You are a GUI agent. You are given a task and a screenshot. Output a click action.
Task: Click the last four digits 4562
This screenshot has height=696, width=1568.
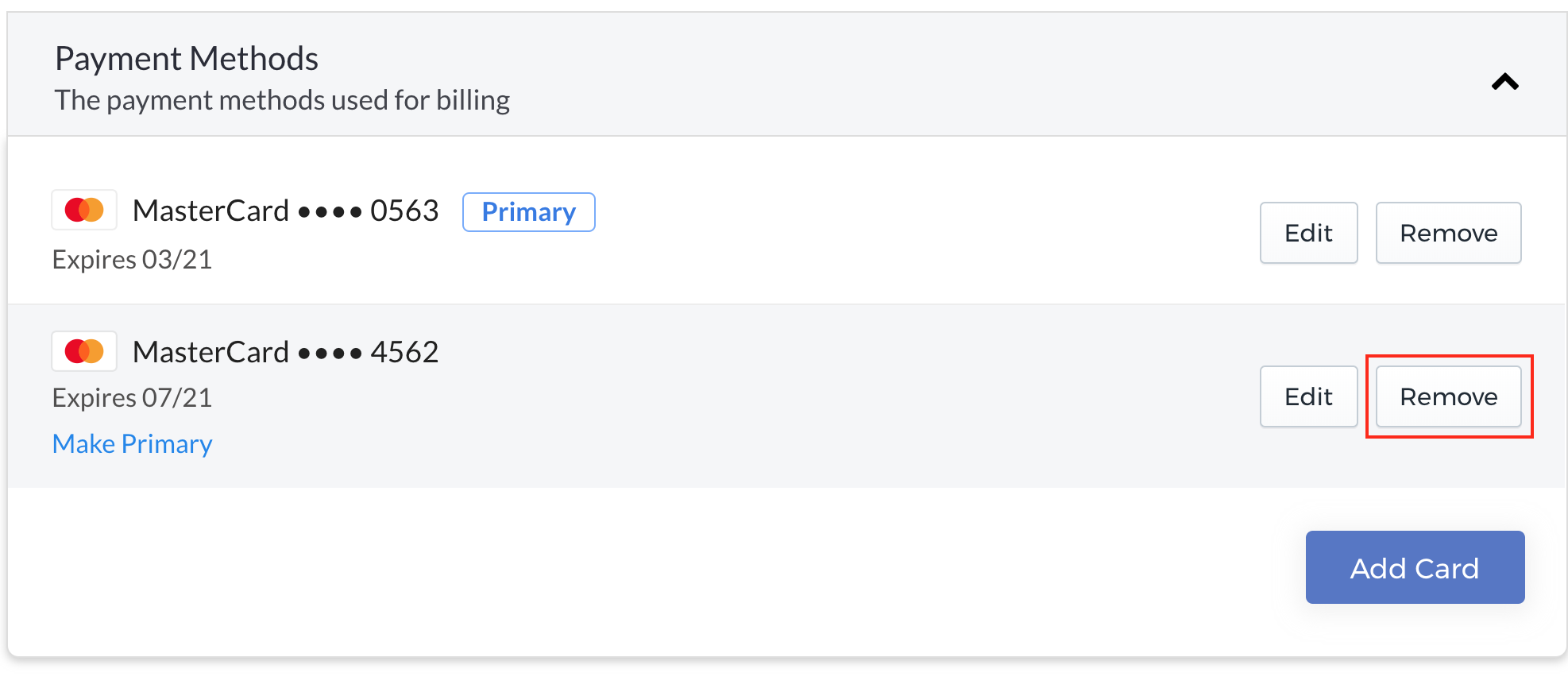(404, 352)
